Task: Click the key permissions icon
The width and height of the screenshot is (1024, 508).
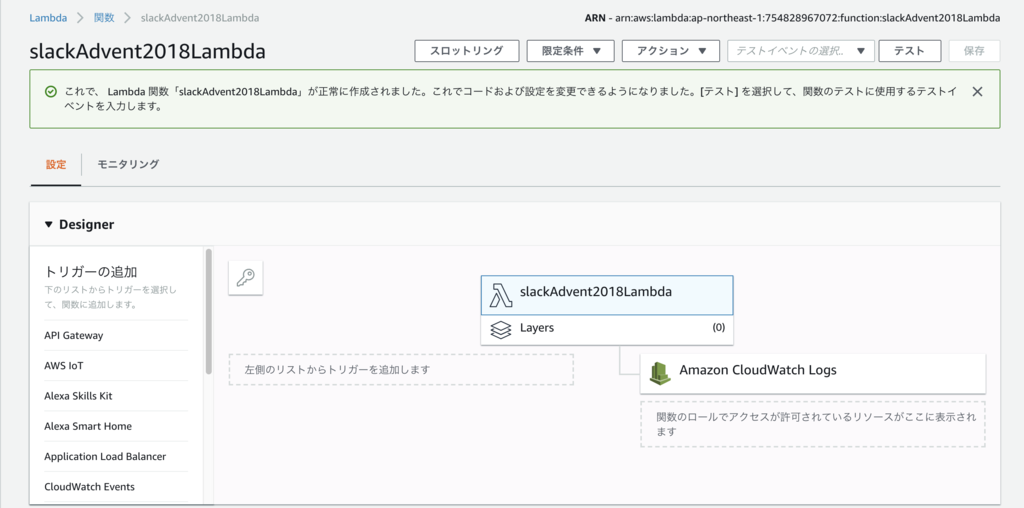Action: tap(246, 278)
